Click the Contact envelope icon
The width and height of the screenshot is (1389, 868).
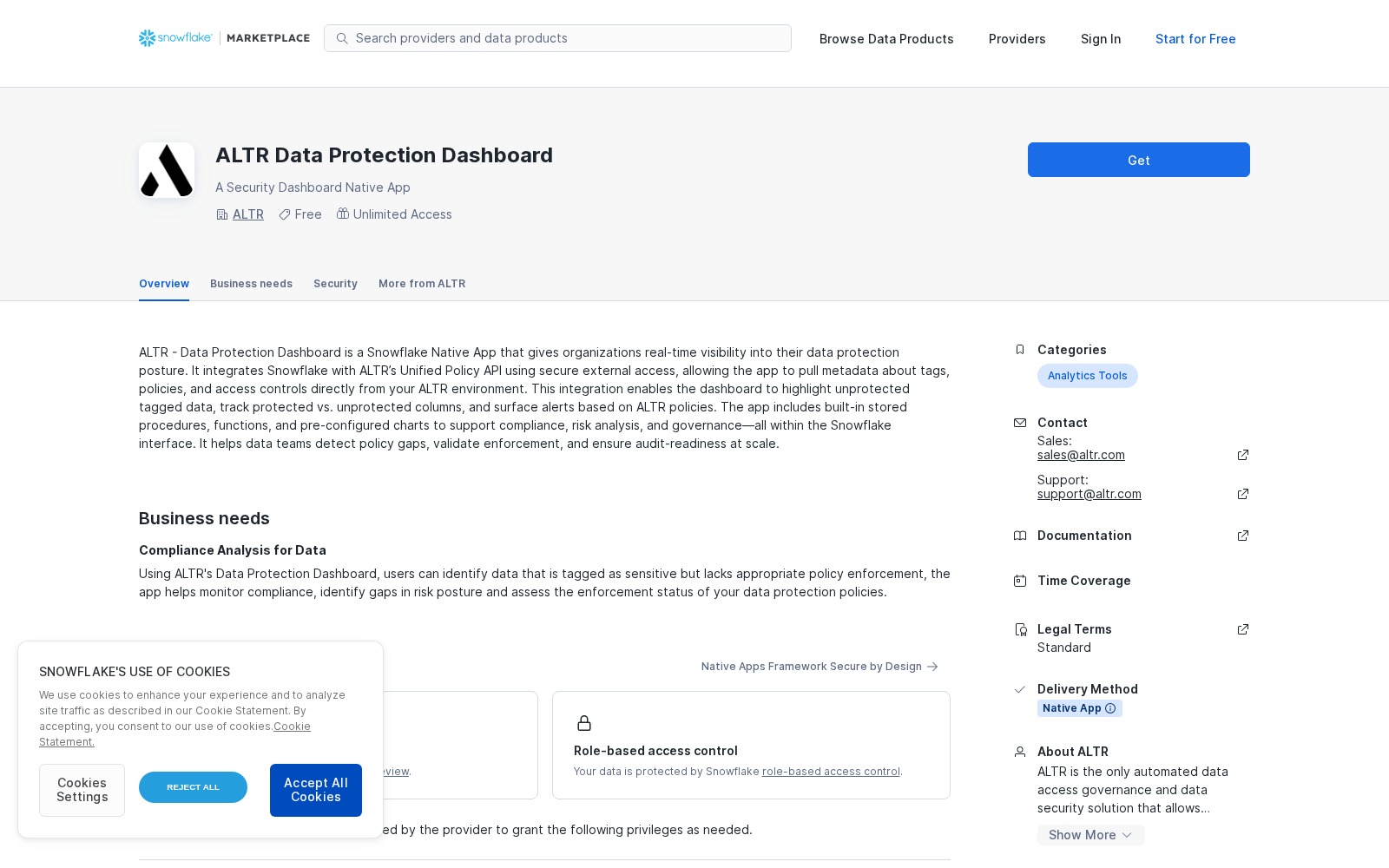point(1020,423)
